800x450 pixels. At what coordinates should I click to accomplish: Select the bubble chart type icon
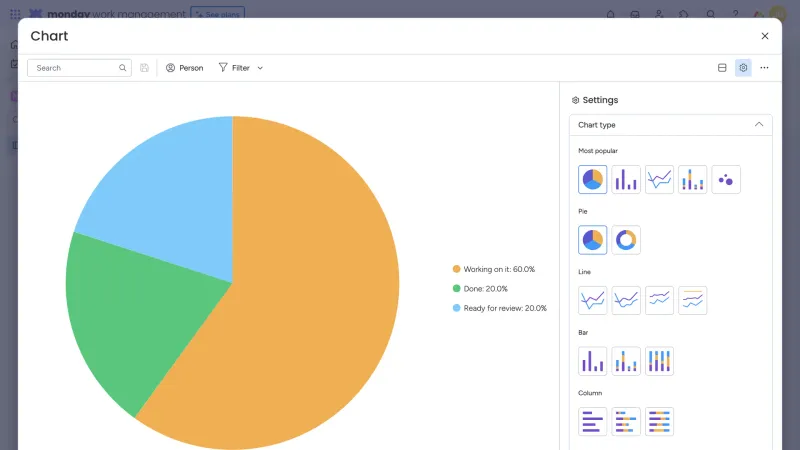pos(726,180)
